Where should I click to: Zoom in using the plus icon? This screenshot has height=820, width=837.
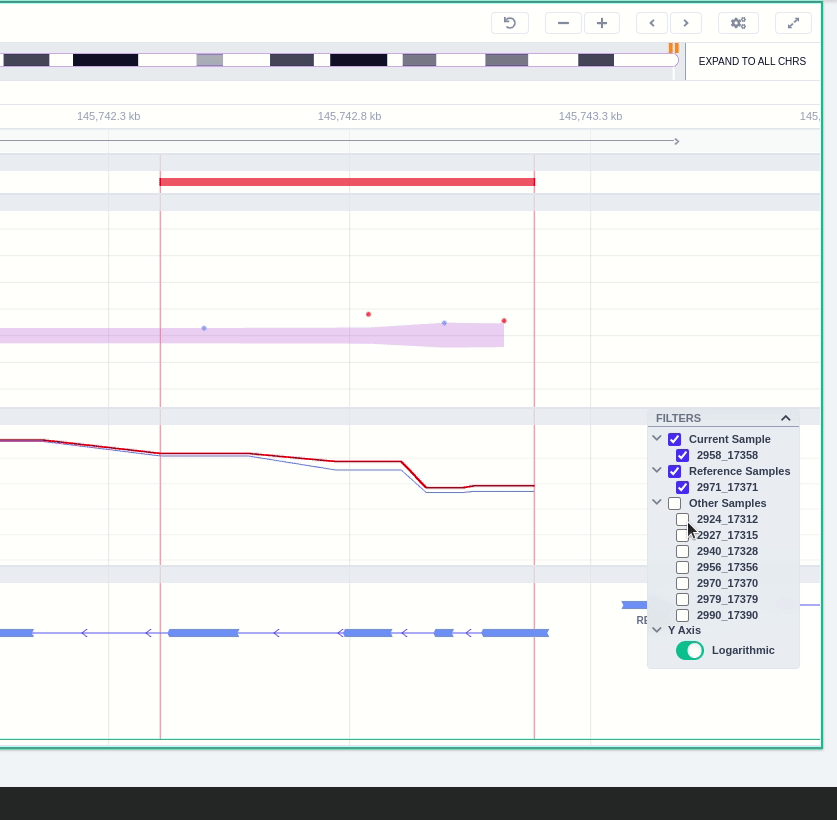pos(602,23)
